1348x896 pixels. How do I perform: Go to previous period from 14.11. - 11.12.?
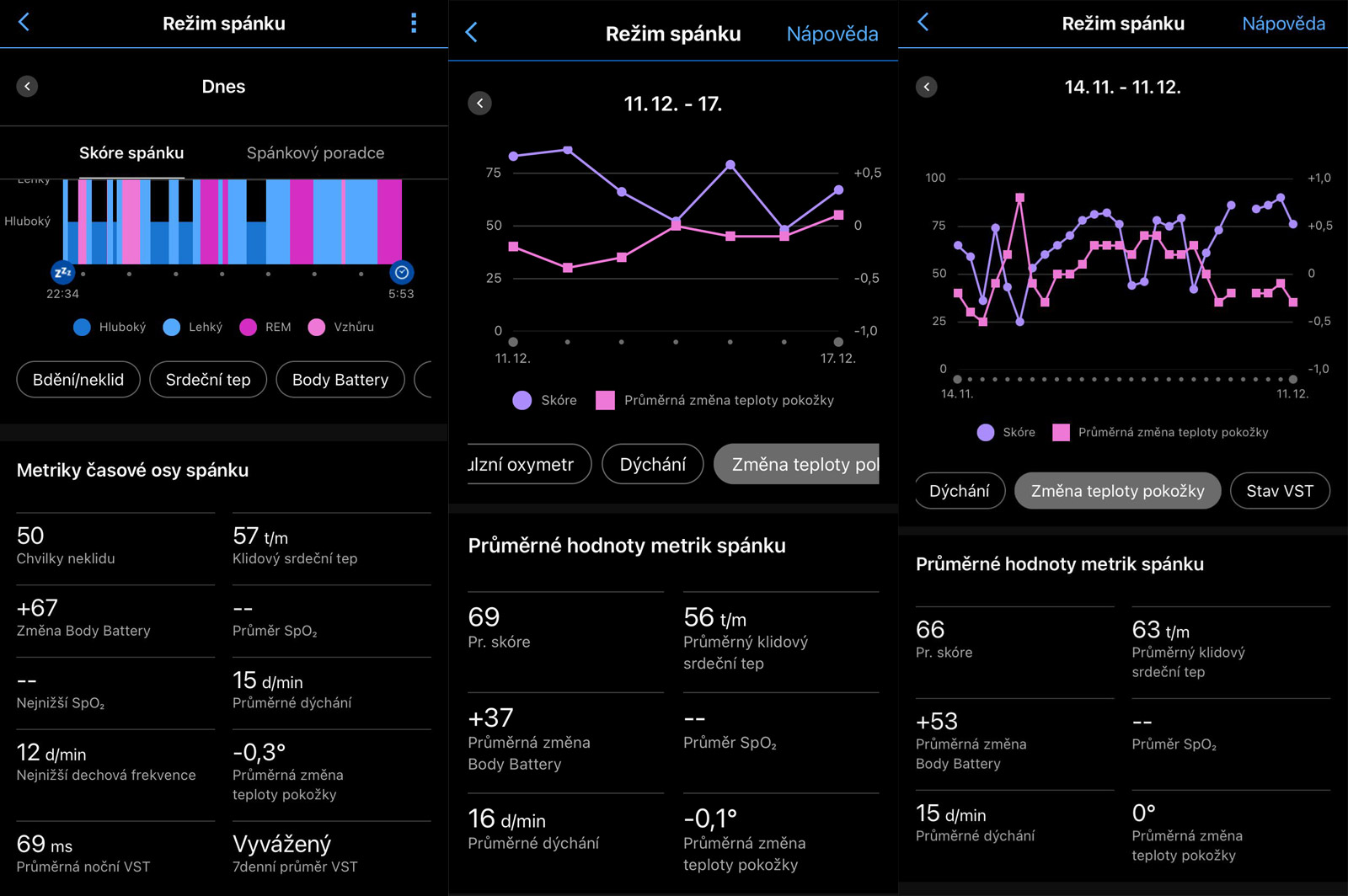coord(927,87)
